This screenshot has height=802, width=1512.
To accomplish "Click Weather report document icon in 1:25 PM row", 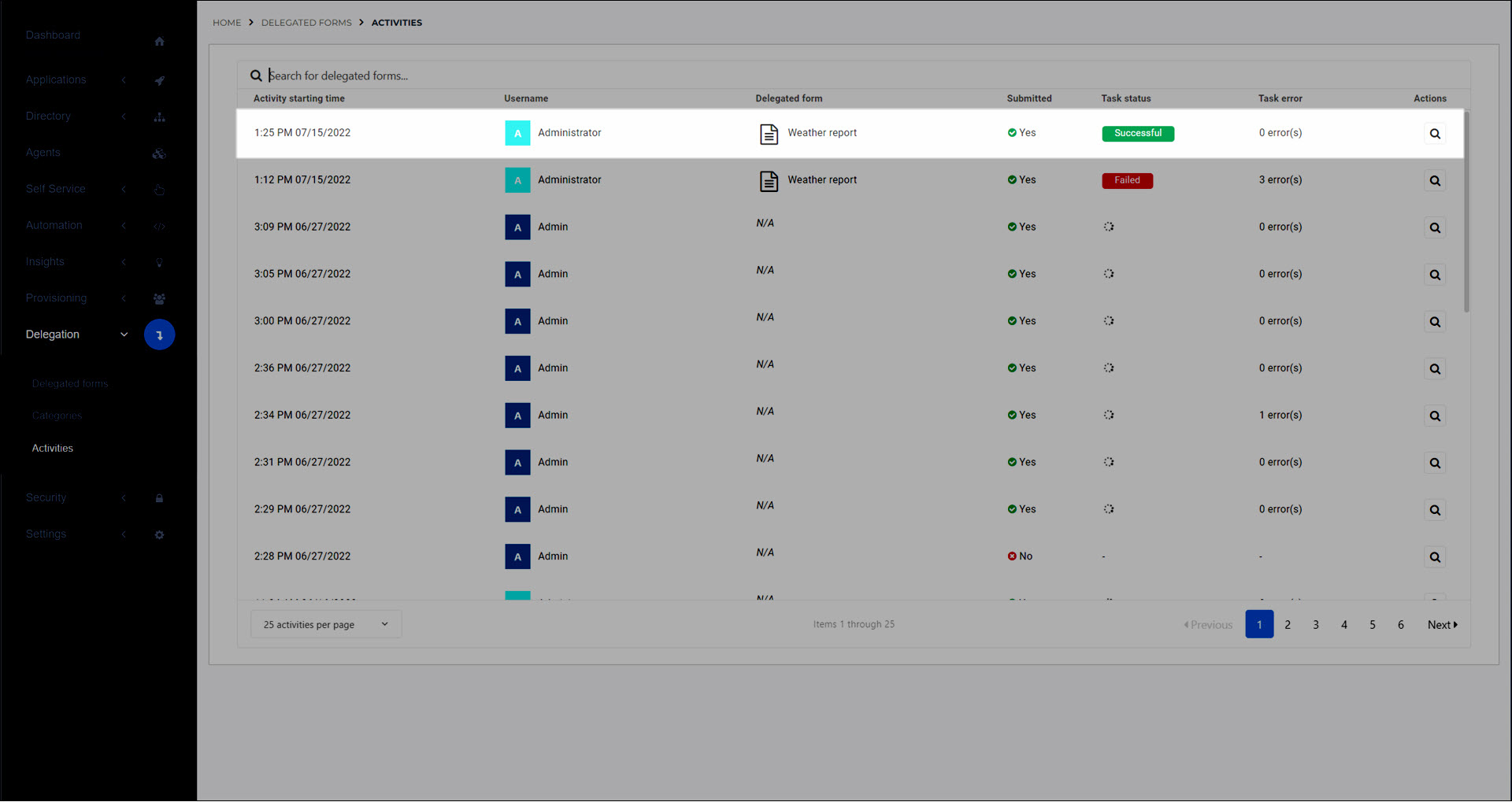I will coord(769,134).
